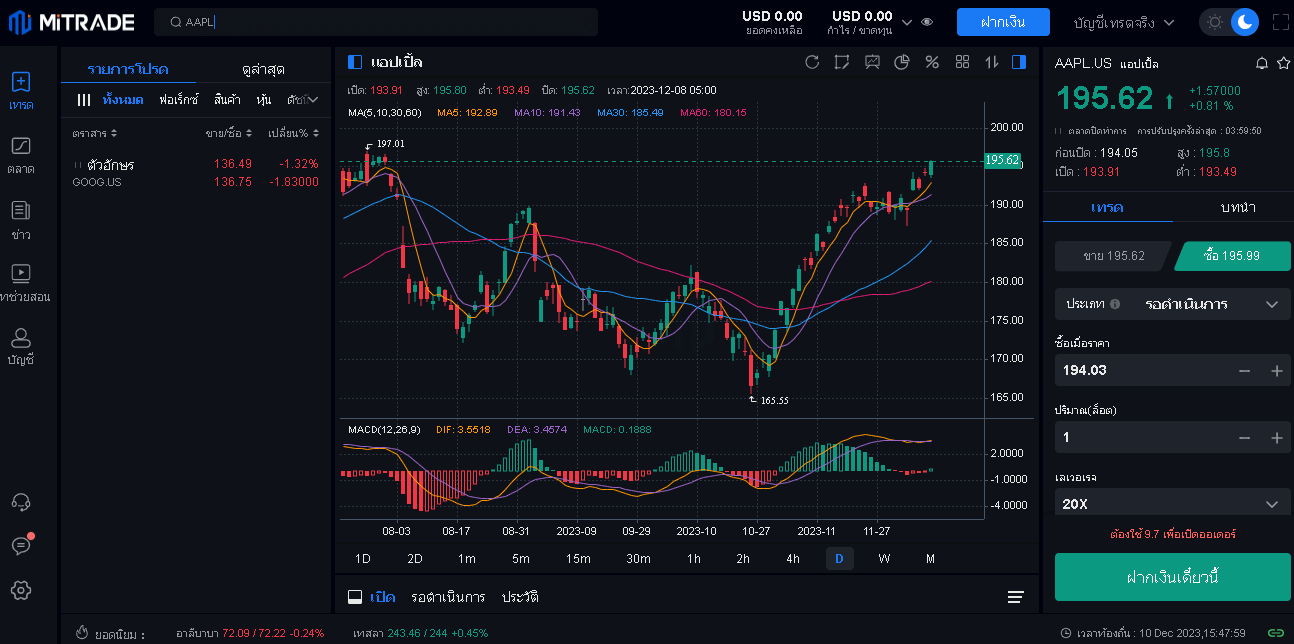Sort watchlist by sell/buy column
This screenshot has height=644, width=1294.
point(229,133)
